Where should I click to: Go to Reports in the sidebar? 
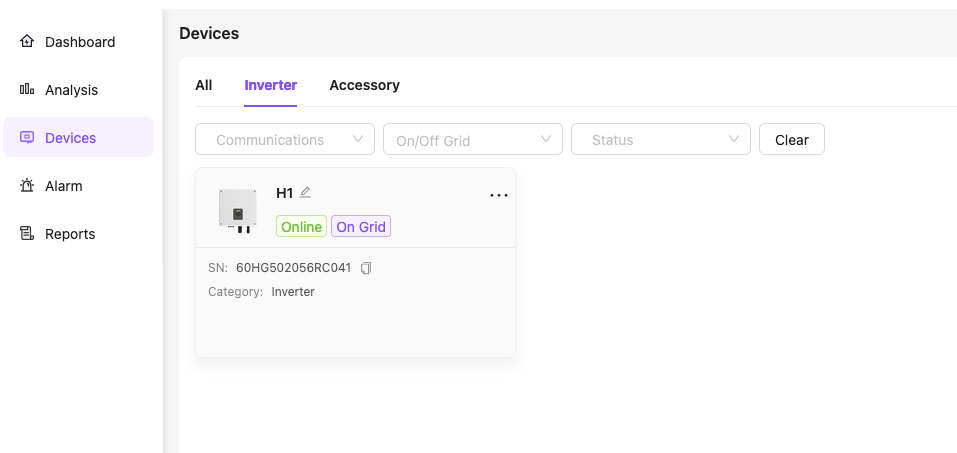pyautogui.click(x=70, y=234)
